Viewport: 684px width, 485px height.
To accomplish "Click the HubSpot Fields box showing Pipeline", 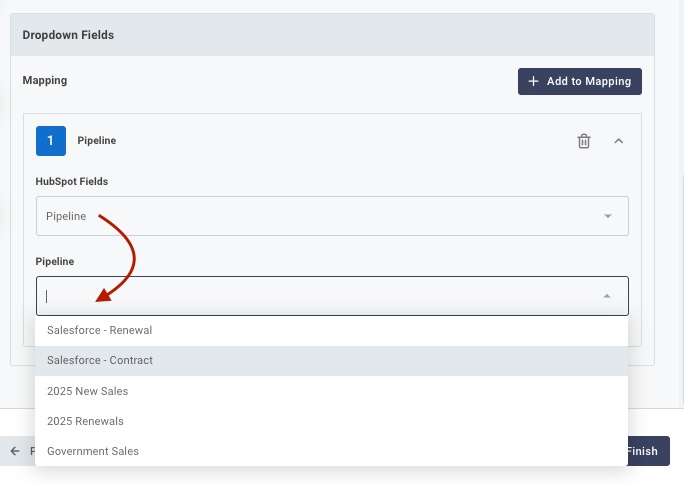I will tap(320, 216).
